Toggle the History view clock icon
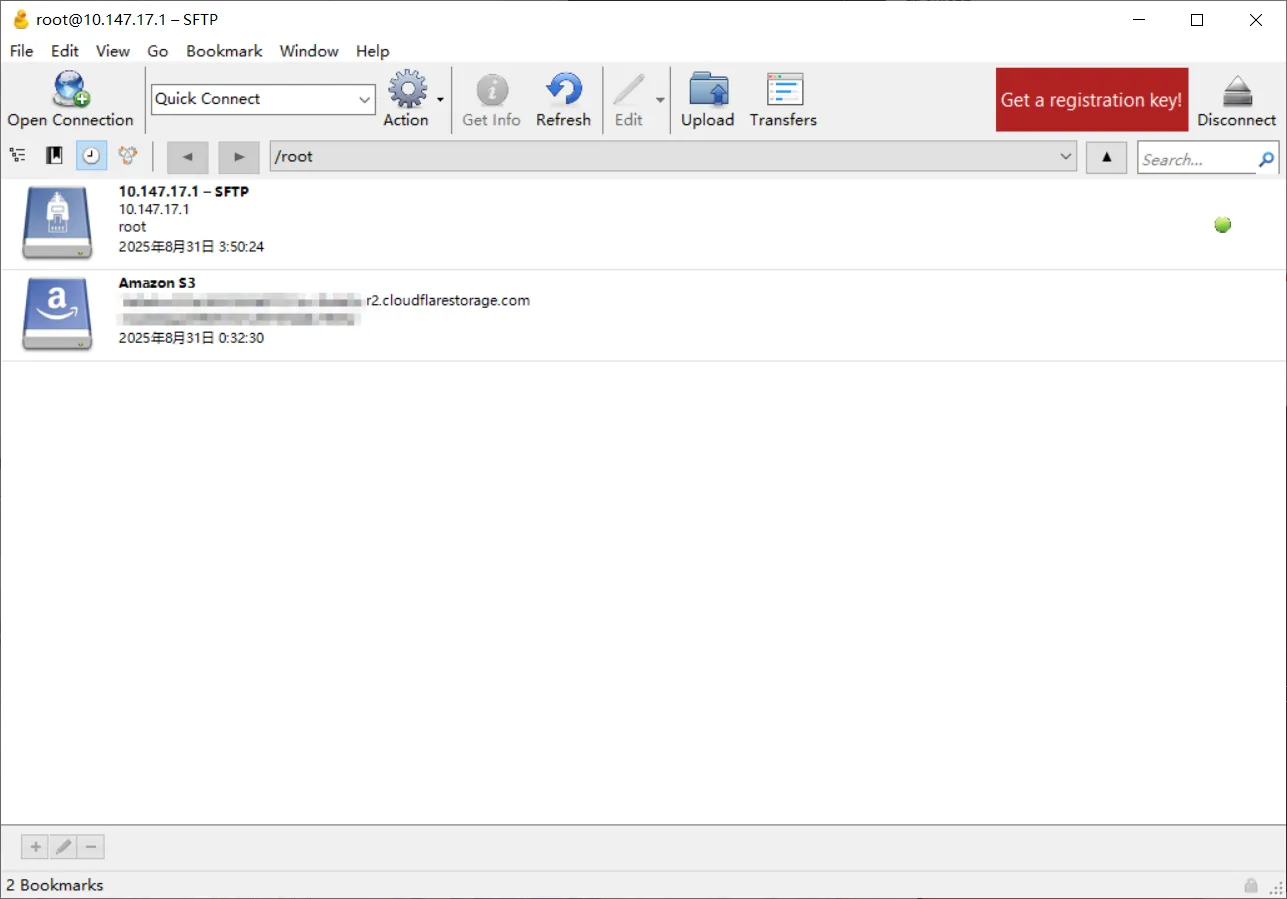1287x899 pixels. (x=91, y=155)
